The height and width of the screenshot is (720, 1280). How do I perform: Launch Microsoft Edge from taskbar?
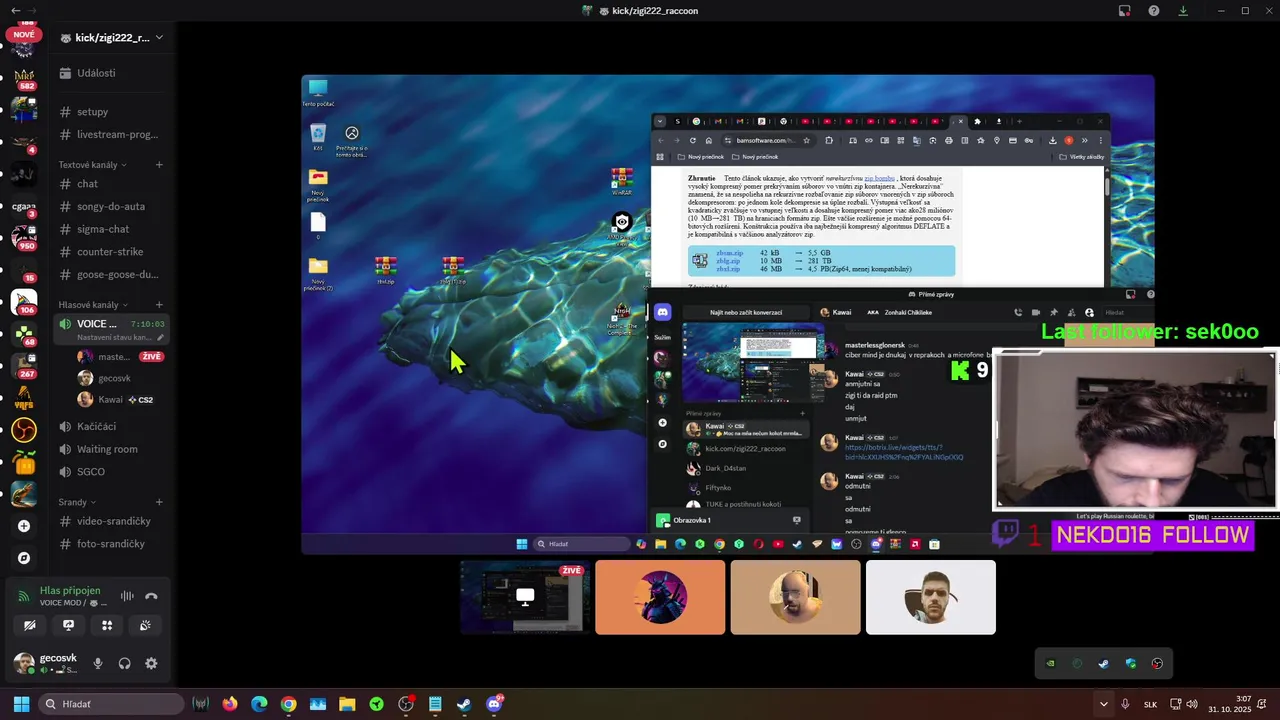pyautogui.click(x=259, y=704)
